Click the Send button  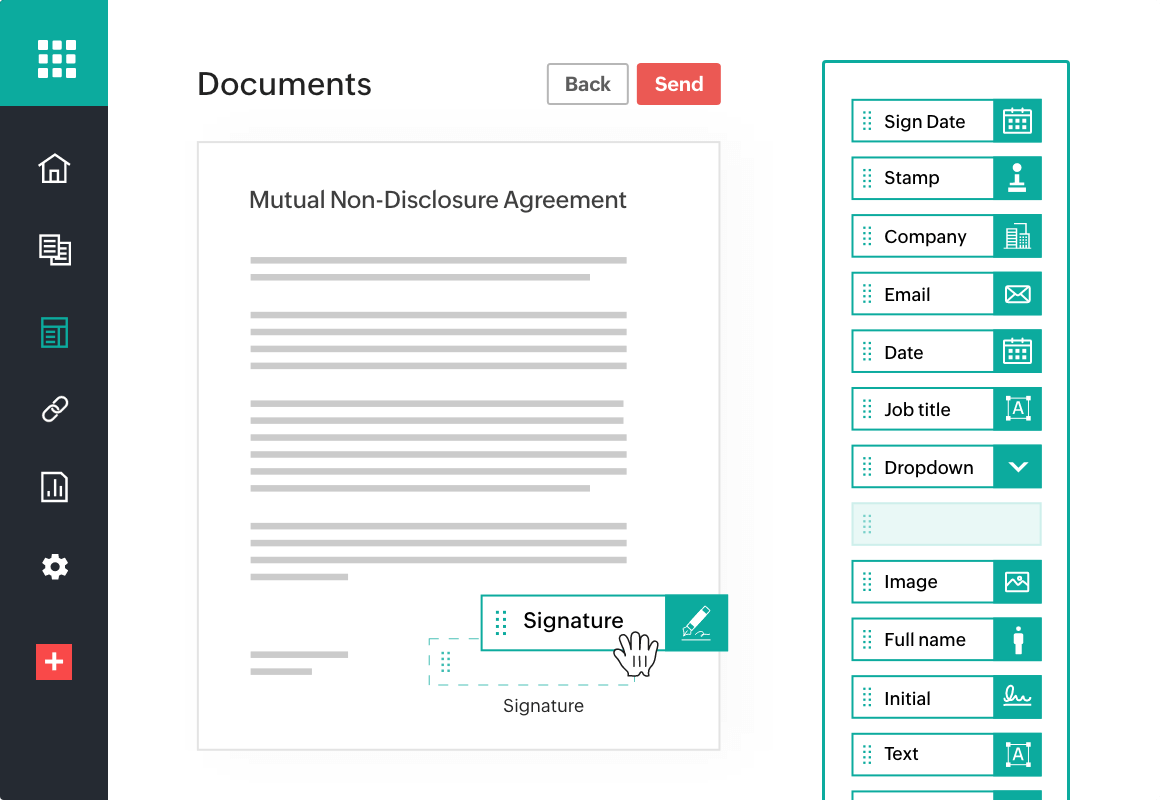(x=678, y=84)
